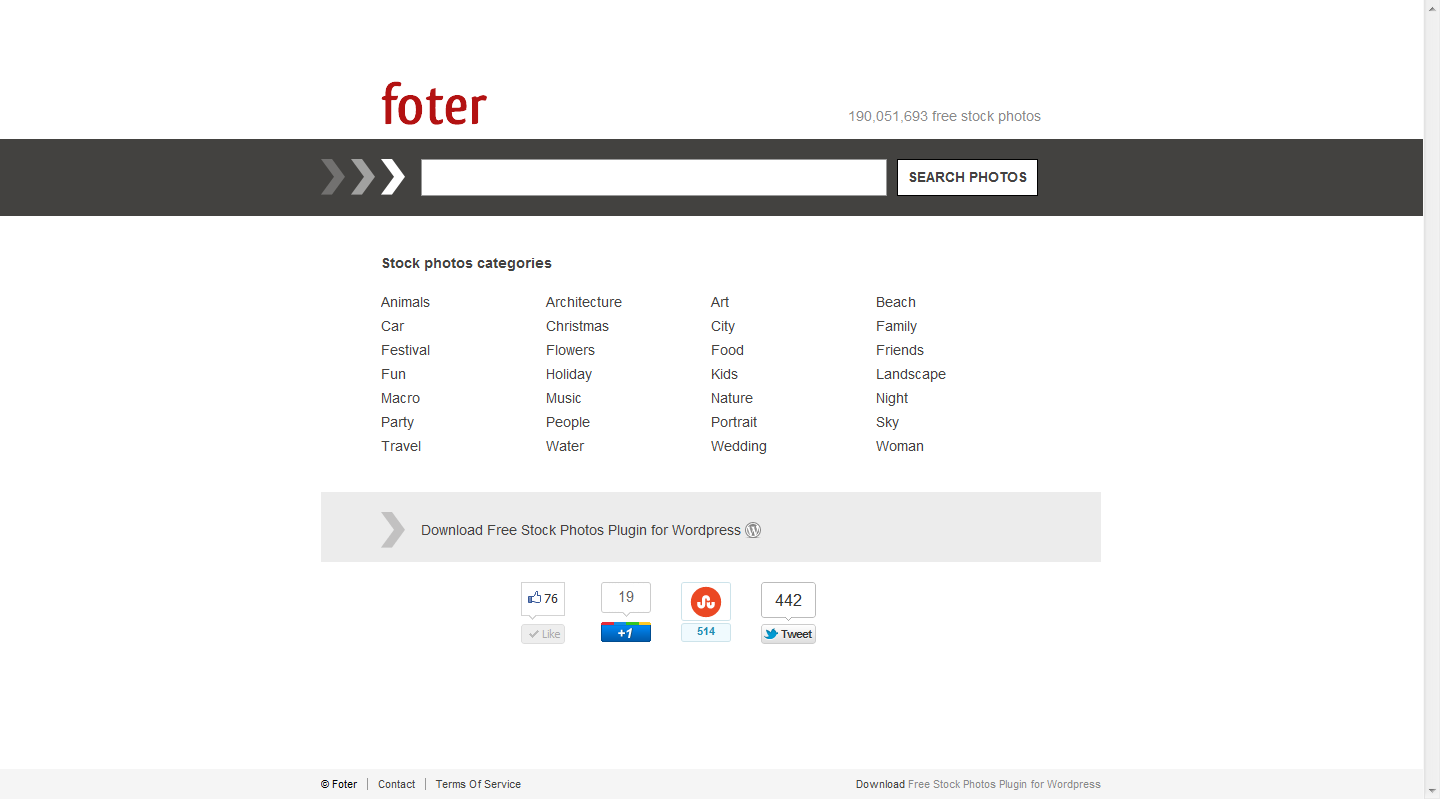1440x799 pixels.
Task: Click the WordPress logo icon
Action: point(753,530)
